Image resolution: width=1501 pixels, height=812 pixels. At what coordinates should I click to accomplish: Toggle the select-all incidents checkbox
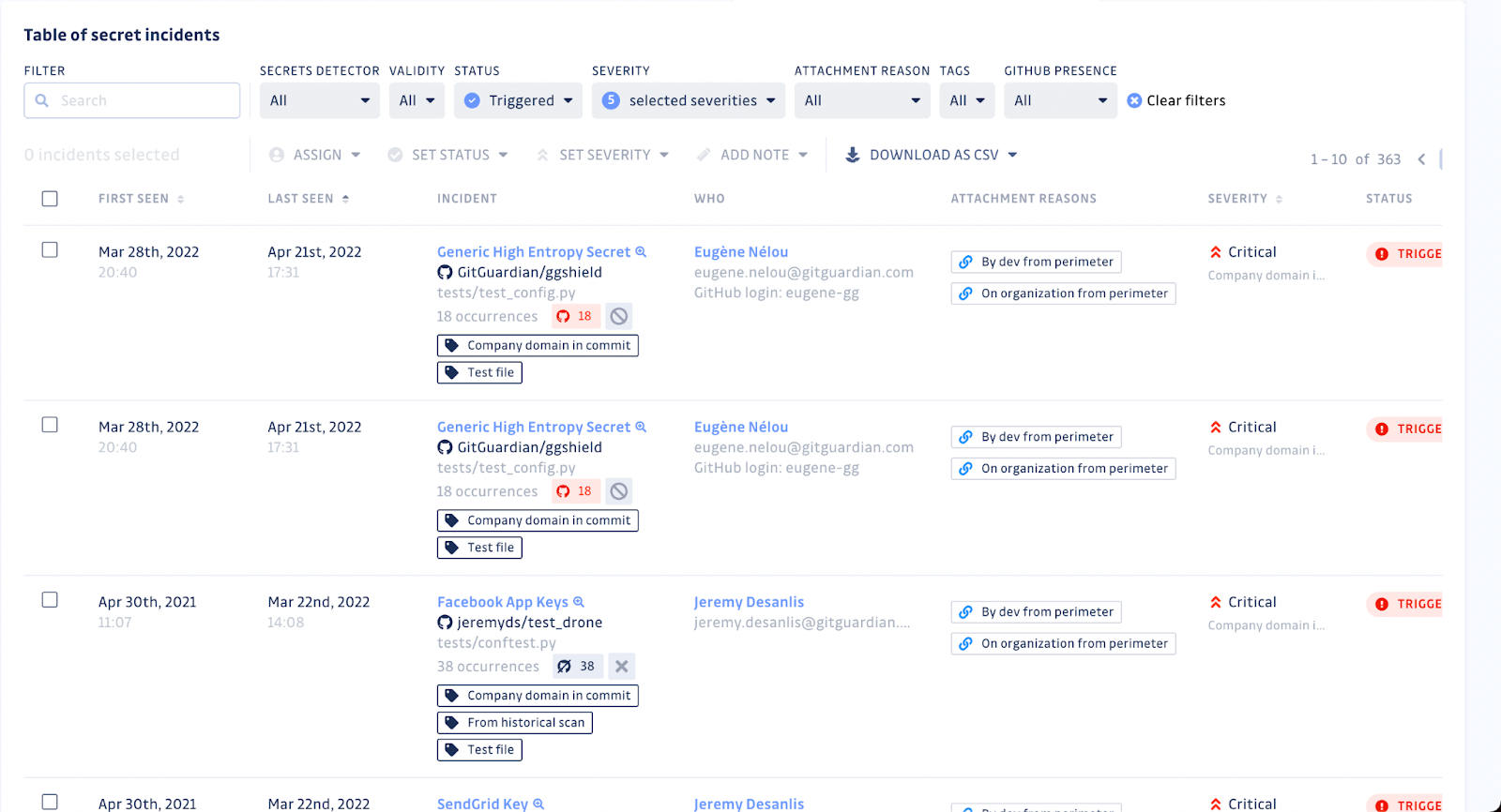point(50,199)
